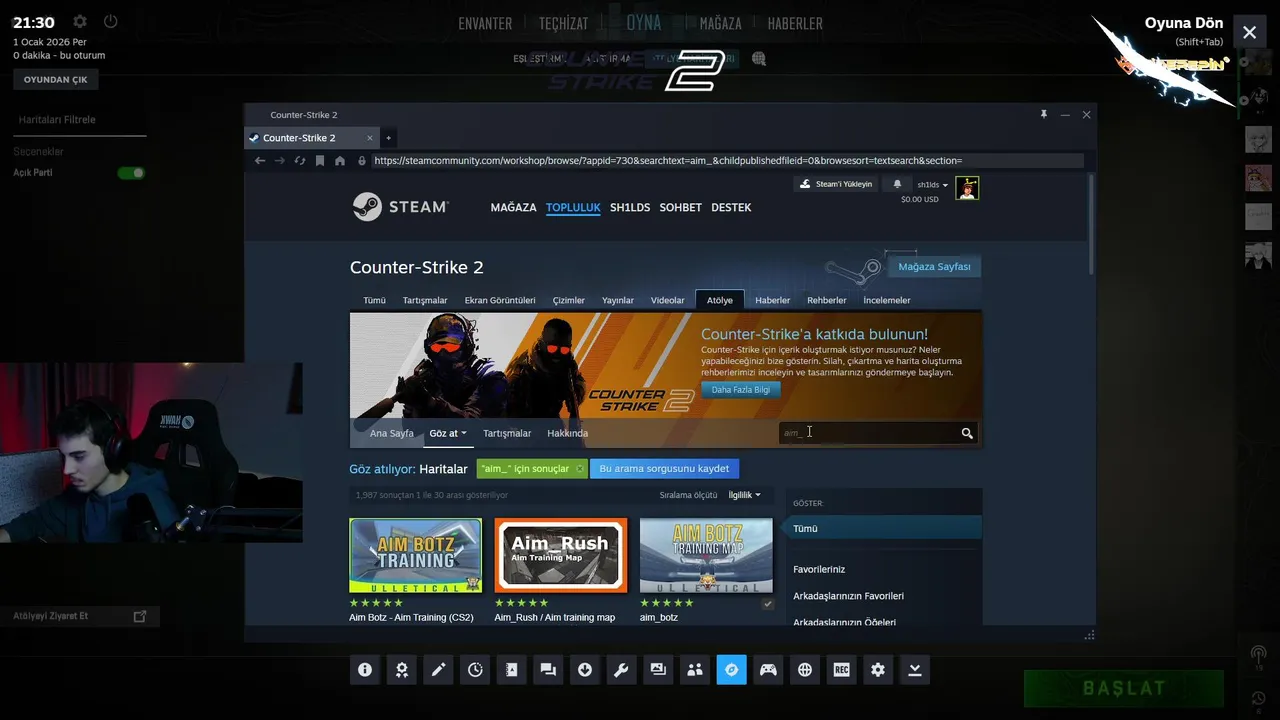Open the controller gamepad icon in overlay toolbar
The width and height of the screenshot is (1280, 720).
[x=768, y=670]
